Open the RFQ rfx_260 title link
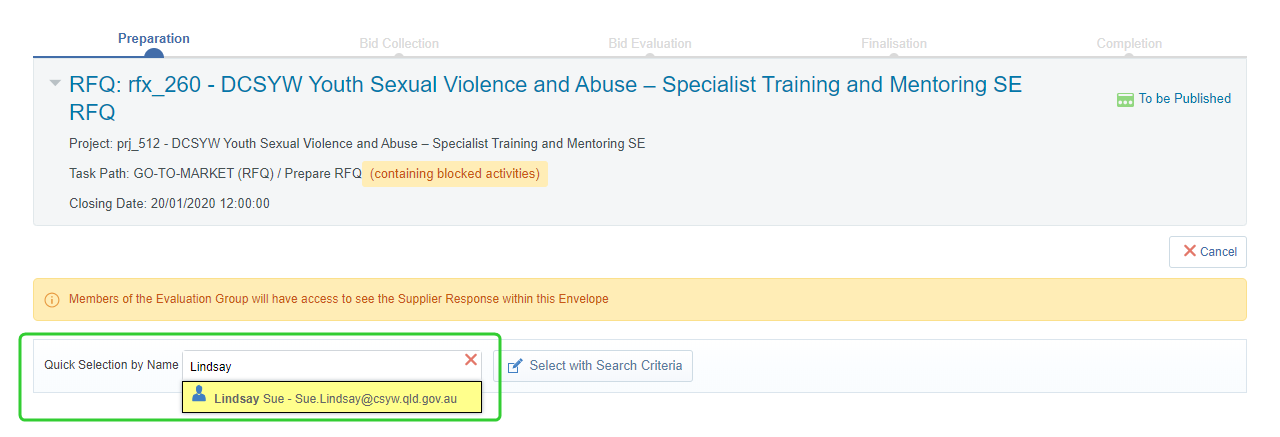 (x=545, y=98)
